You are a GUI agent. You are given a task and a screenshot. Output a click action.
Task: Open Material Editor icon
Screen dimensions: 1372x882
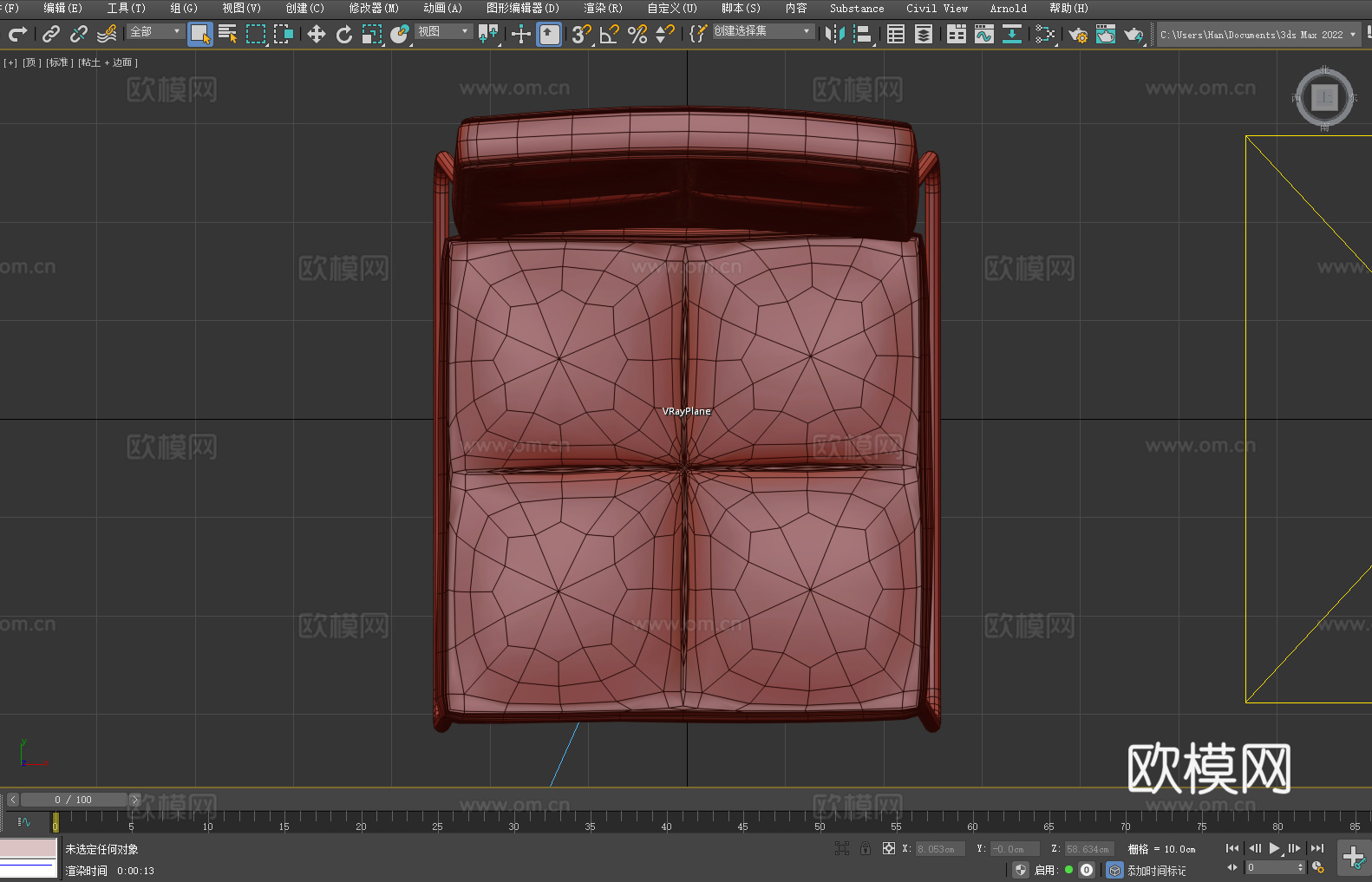click(1045, 34)
